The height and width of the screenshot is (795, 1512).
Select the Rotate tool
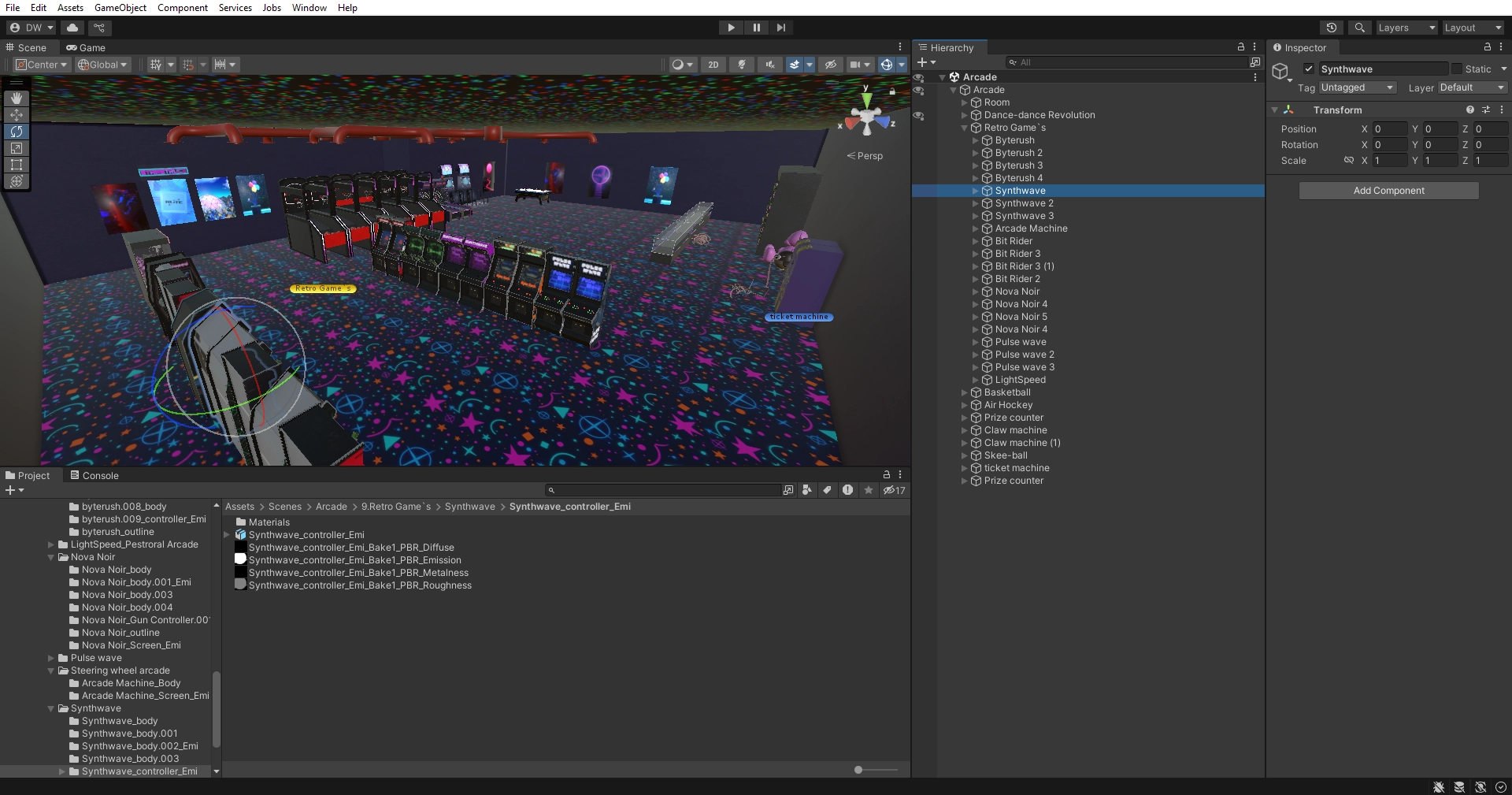point(17,132)
